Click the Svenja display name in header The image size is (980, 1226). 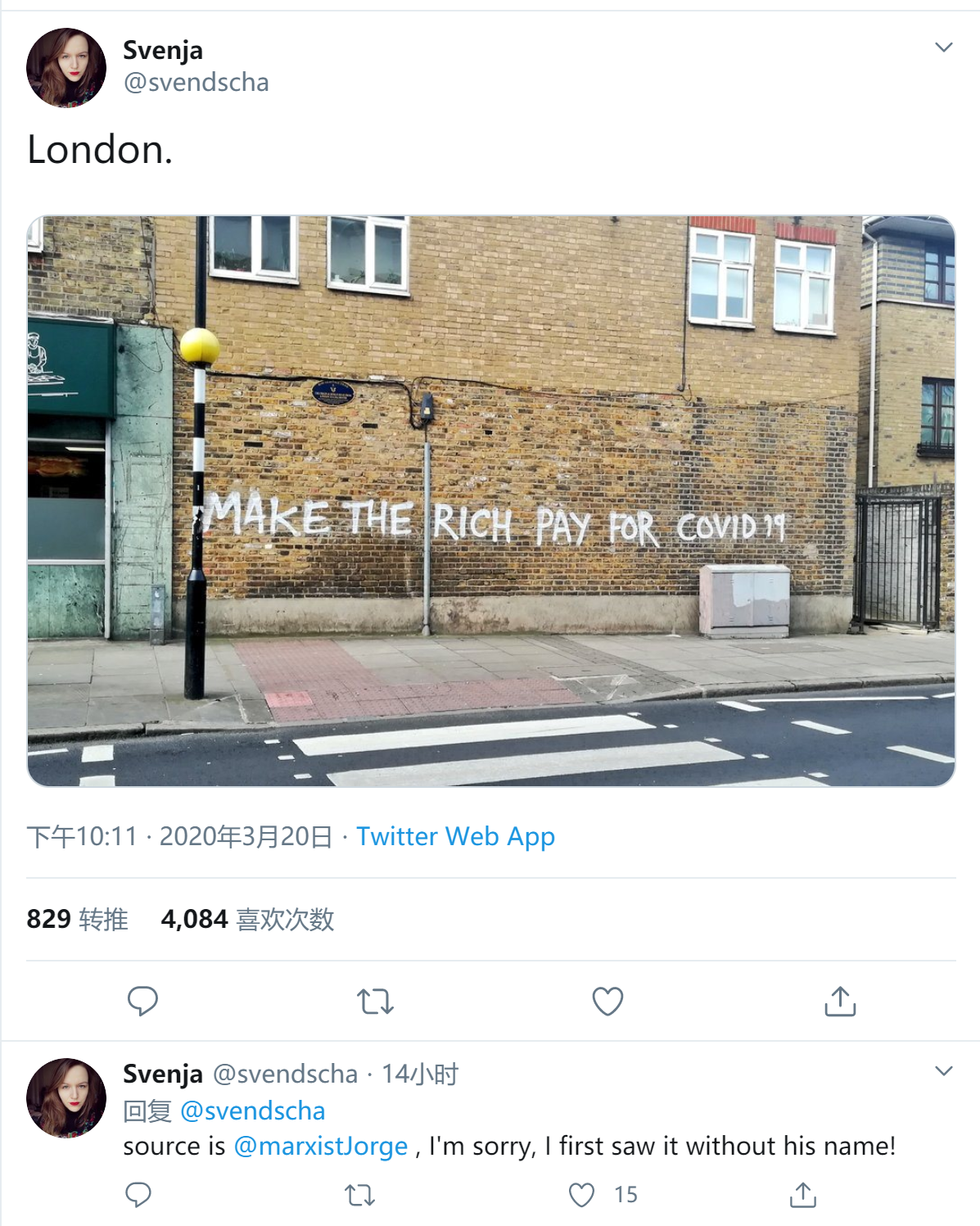(x=163, y=50)
